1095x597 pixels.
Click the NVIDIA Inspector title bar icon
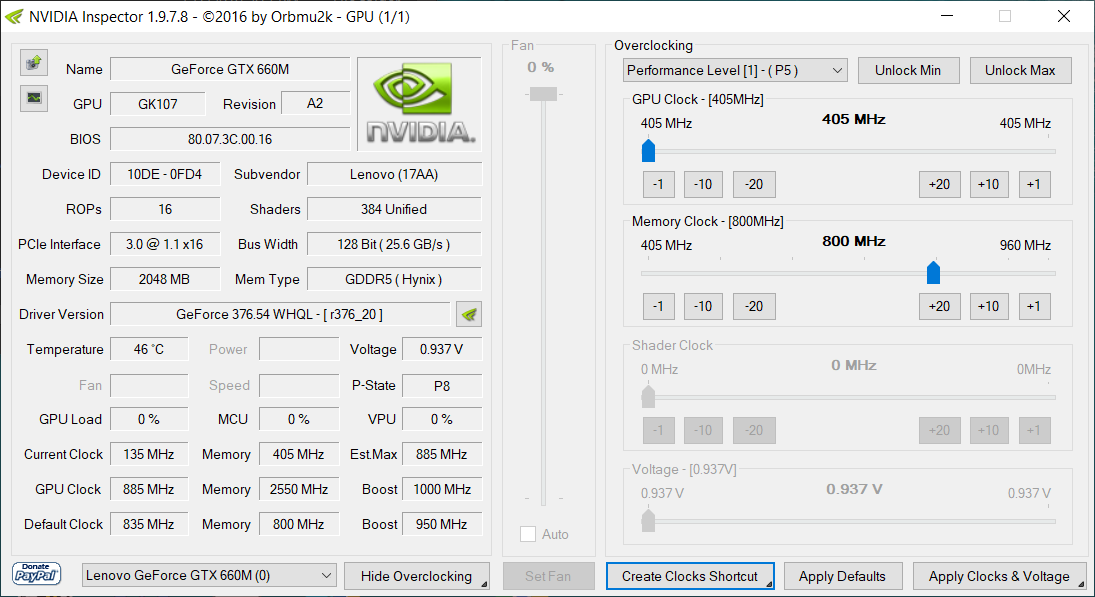pos(14,16)
